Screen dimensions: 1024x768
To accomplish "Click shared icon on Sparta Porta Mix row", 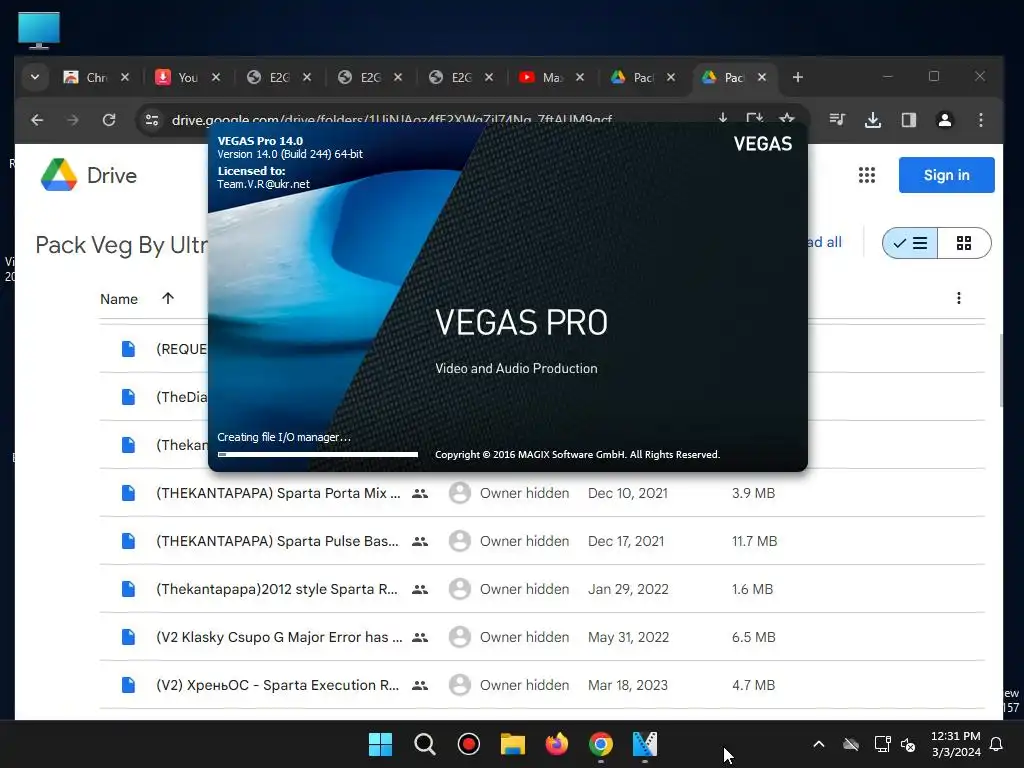I will [420, 494].
